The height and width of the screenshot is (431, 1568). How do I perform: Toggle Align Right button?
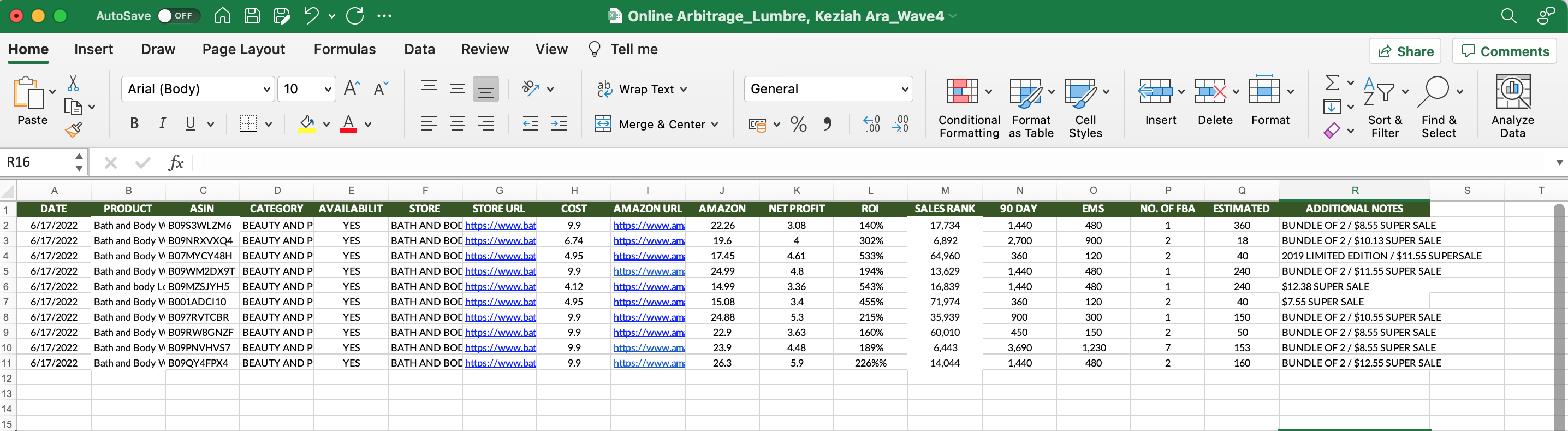486,124
